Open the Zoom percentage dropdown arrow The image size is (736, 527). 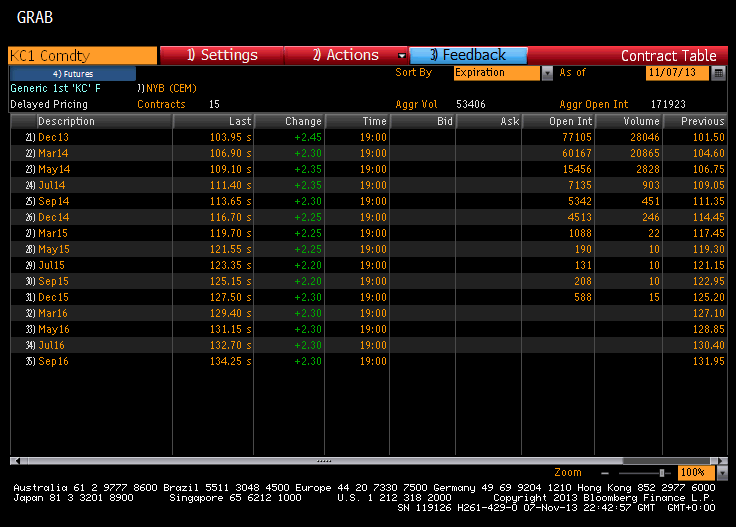[722, 473]
